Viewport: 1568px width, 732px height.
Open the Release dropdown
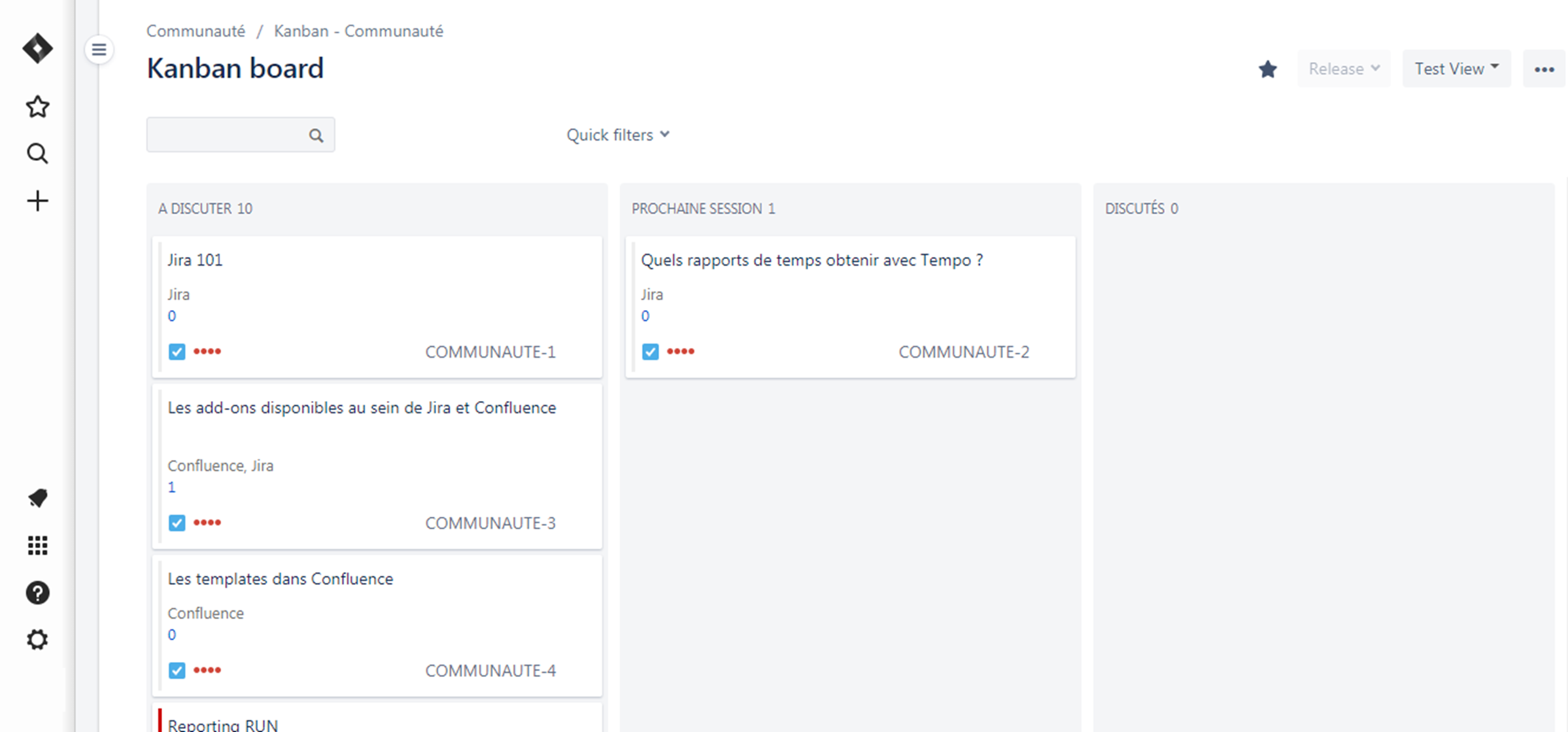pyautogui.click(x=1344, y=69)
